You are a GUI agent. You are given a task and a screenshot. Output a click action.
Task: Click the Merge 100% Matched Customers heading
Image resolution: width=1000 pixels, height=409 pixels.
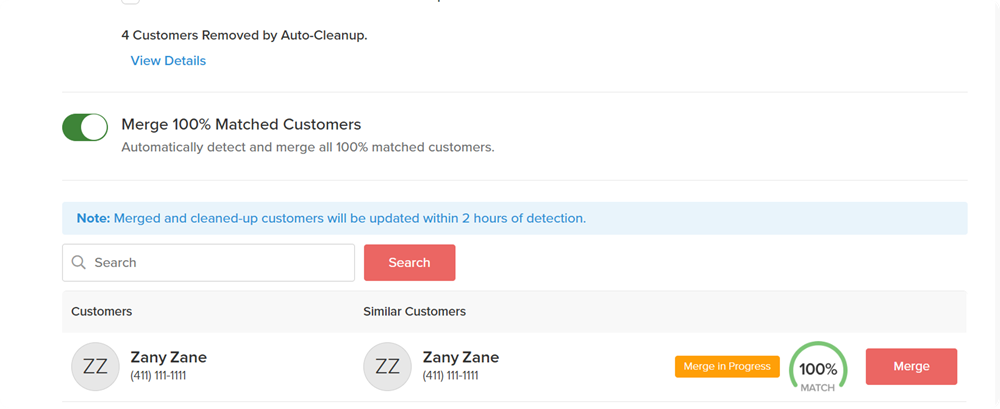coord(241,124)
